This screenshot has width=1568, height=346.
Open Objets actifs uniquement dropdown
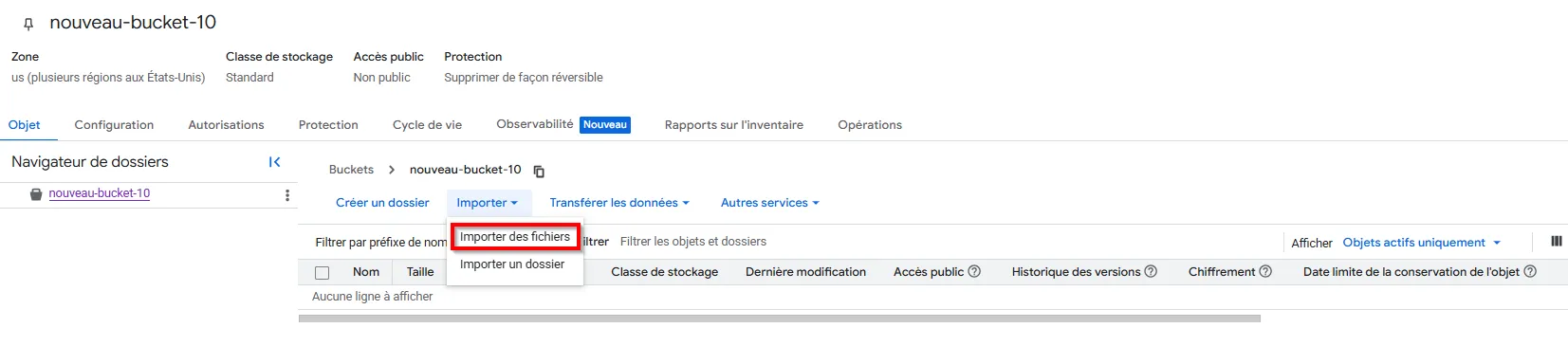tap(1422, 243)
